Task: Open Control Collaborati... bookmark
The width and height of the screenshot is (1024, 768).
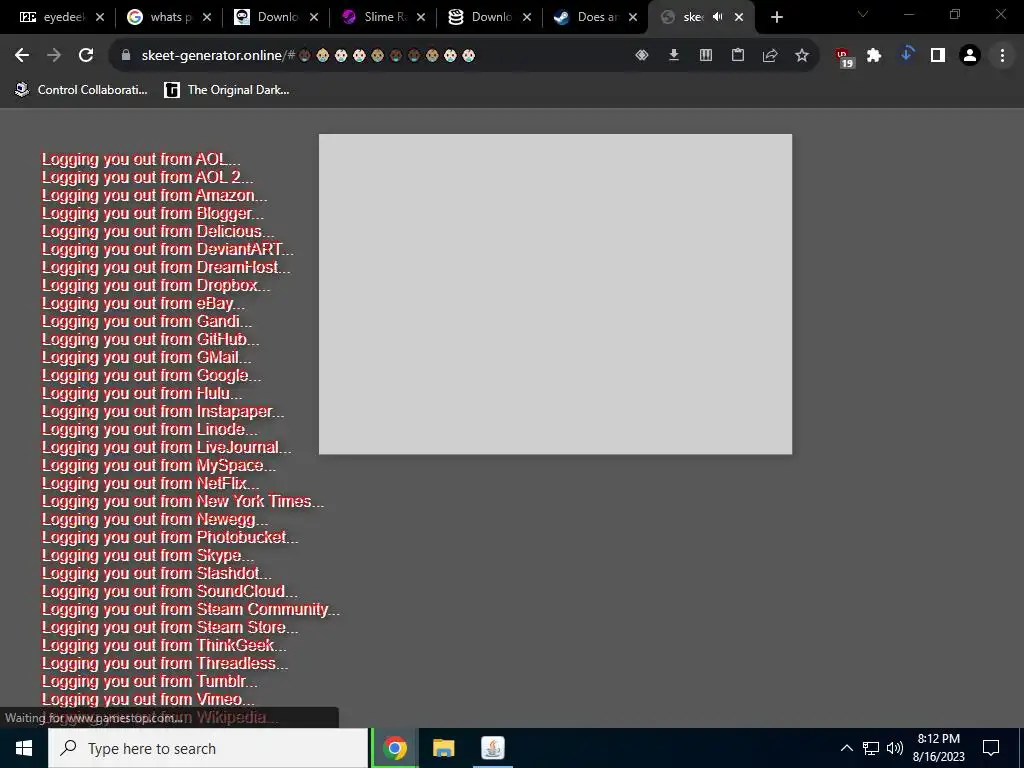Action: (82, 90)
